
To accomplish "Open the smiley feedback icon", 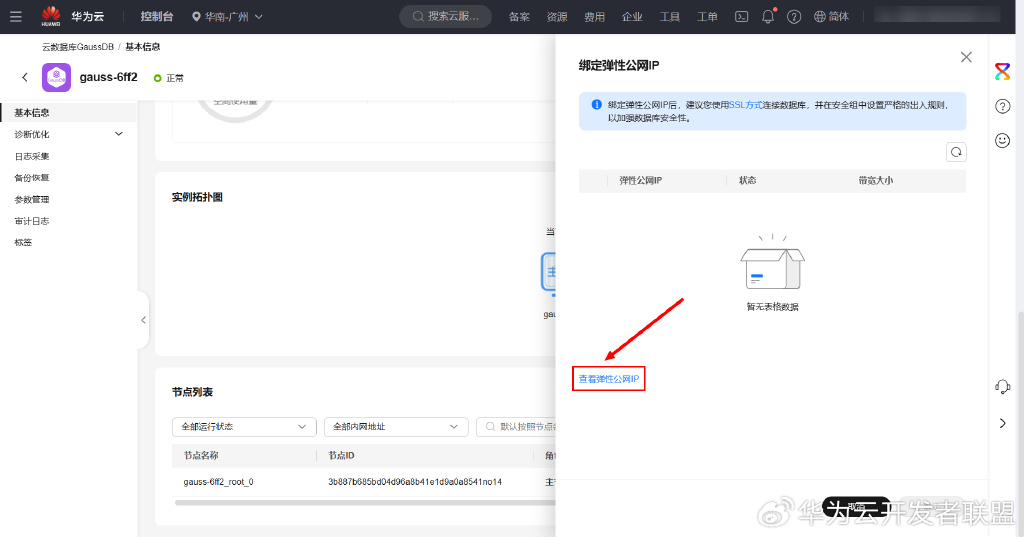I will pyautogui.click(x=1002, y=140).
